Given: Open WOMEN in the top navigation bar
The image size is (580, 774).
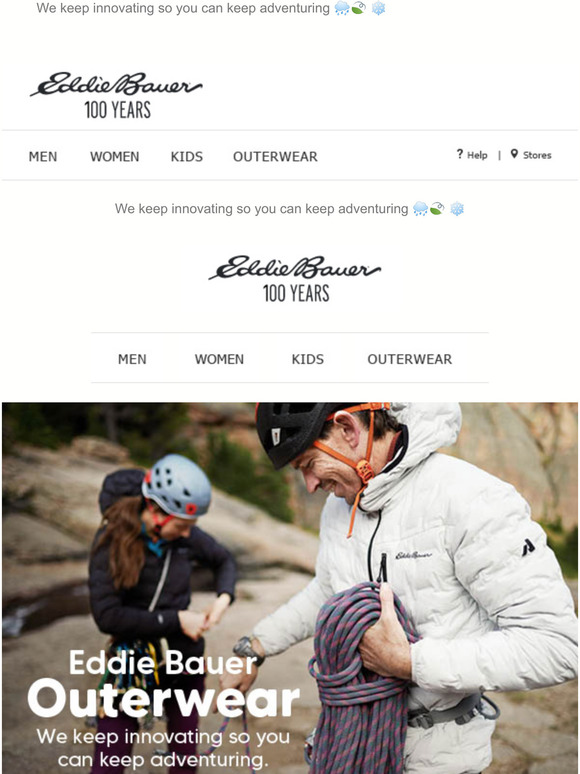Looking at the screenshot, I should coord(115,156).
